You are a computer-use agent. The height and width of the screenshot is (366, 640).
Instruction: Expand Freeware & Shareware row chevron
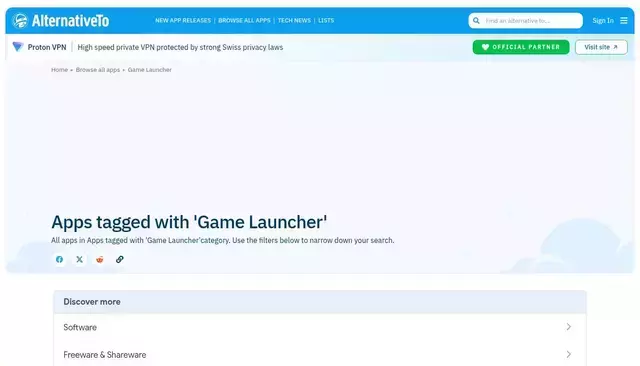pos(569,354)
